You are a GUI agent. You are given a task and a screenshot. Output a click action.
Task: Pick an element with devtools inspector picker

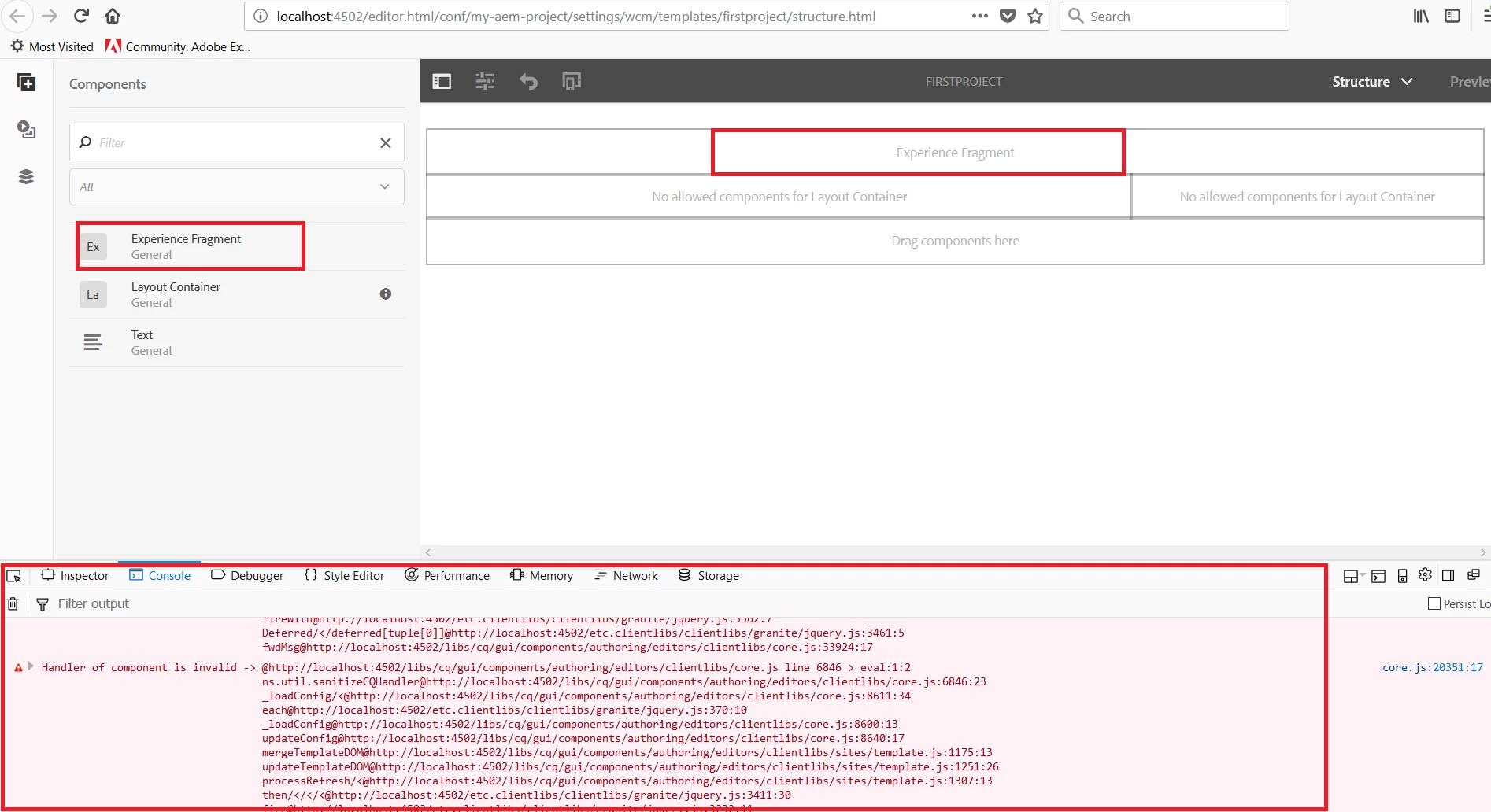pos(14,576)
